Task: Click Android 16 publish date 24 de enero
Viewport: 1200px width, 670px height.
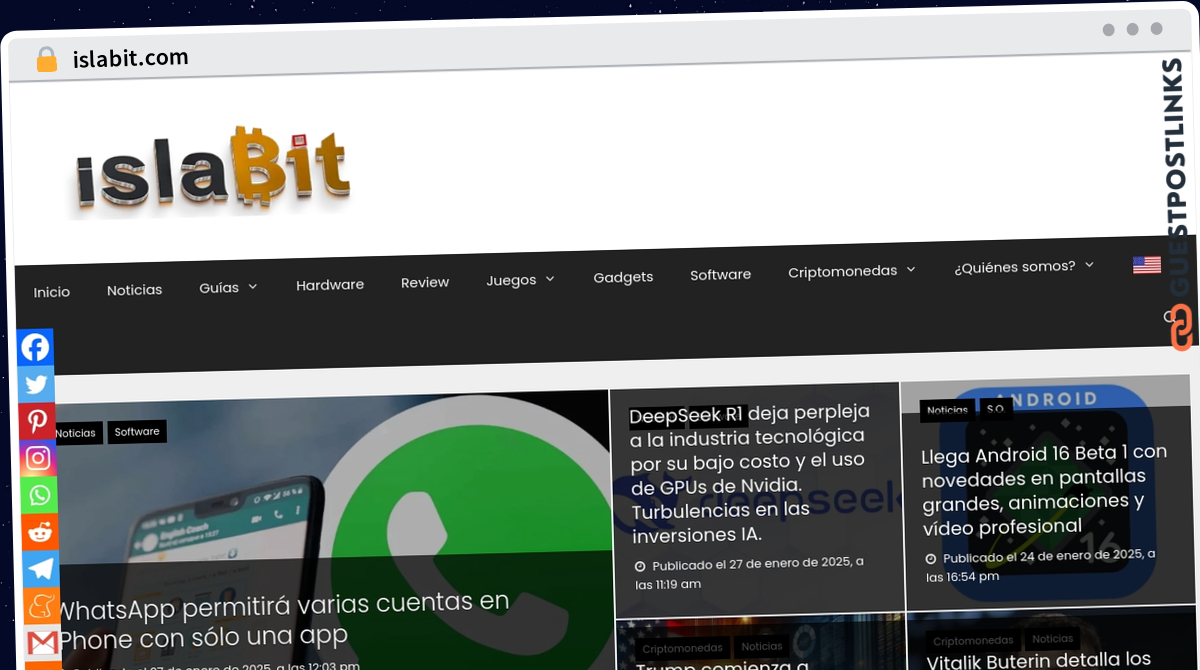Action: (x=1040, y=566)
